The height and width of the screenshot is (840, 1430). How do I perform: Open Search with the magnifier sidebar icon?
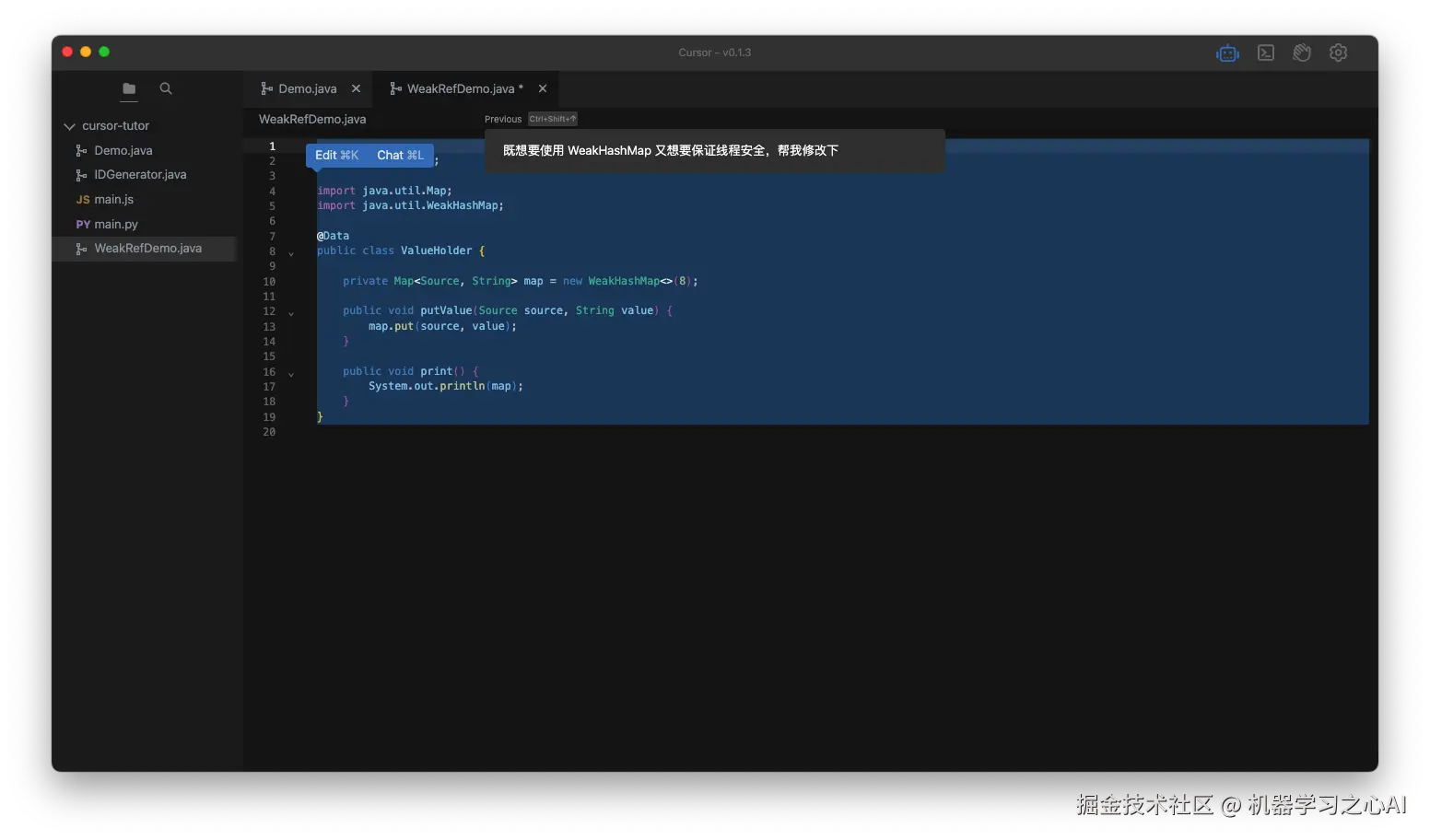pos(165,89)
